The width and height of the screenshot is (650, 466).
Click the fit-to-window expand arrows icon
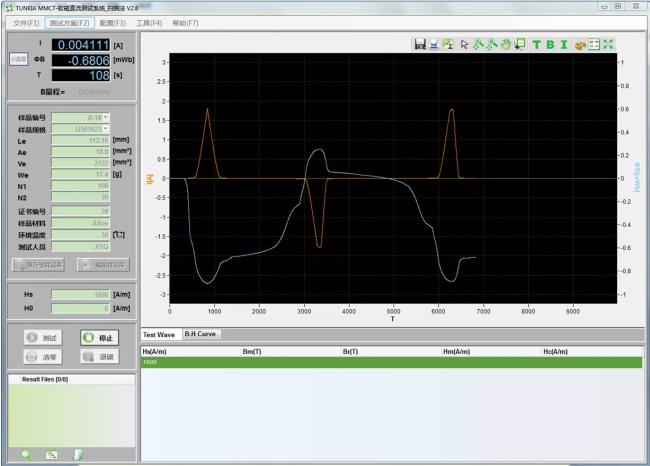point(608,44)
